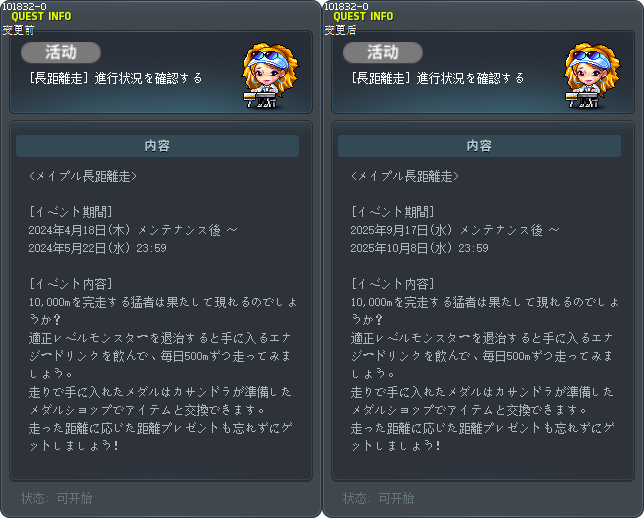Image resolution: width=644 pixels, height=518 pixels.
Task: Click QUEST INFO title of left window
Action: (41, 16)
